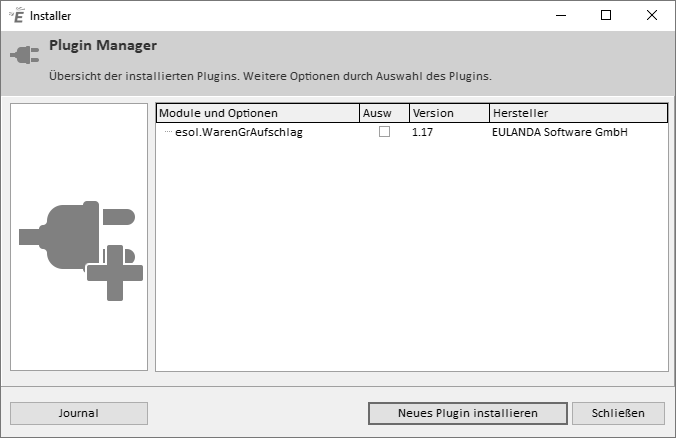The height and width of the screenshot is (438, 676).
Task: Click the Version column header
Action: (x=449, y=113)
